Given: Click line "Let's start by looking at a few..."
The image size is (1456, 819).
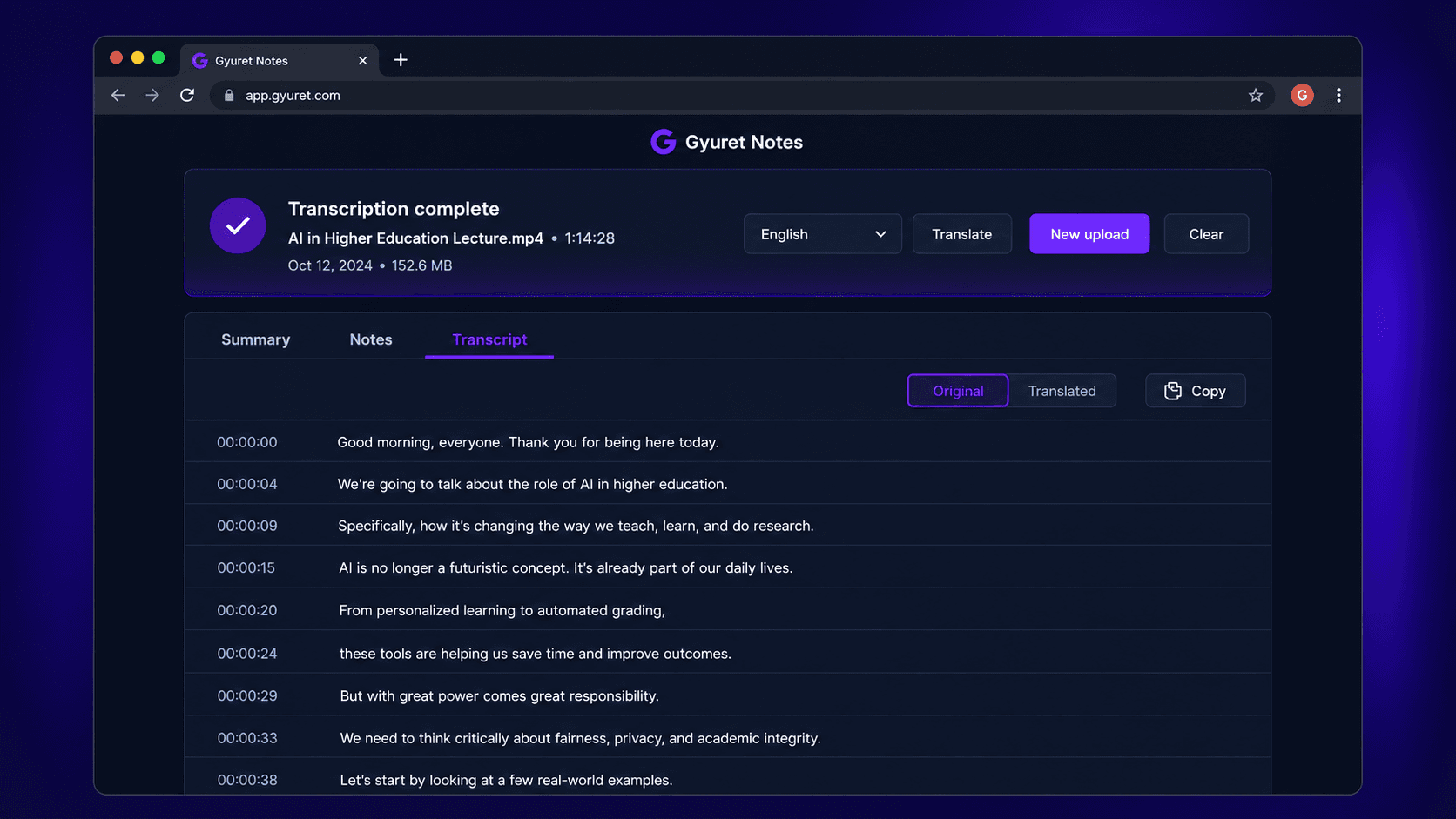Looking at the screenshot, I should (506, 780).
